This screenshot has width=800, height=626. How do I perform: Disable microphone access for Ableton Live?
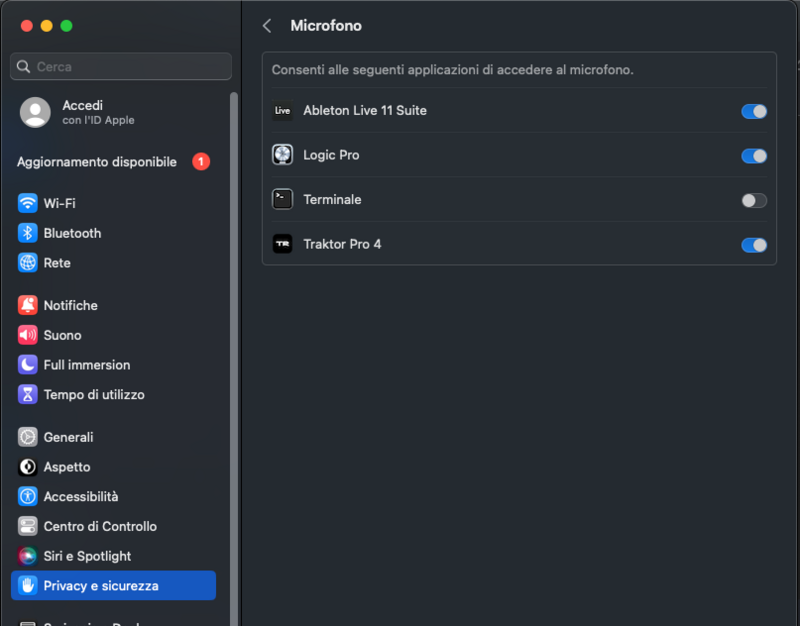[x=754, y=111]
